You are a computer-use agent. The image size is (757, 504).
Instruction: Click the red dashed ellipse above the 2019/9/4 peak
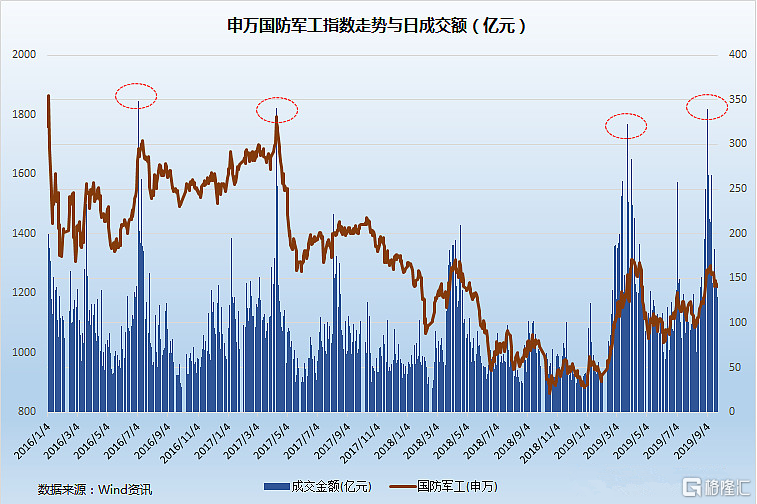pos(710,105)
